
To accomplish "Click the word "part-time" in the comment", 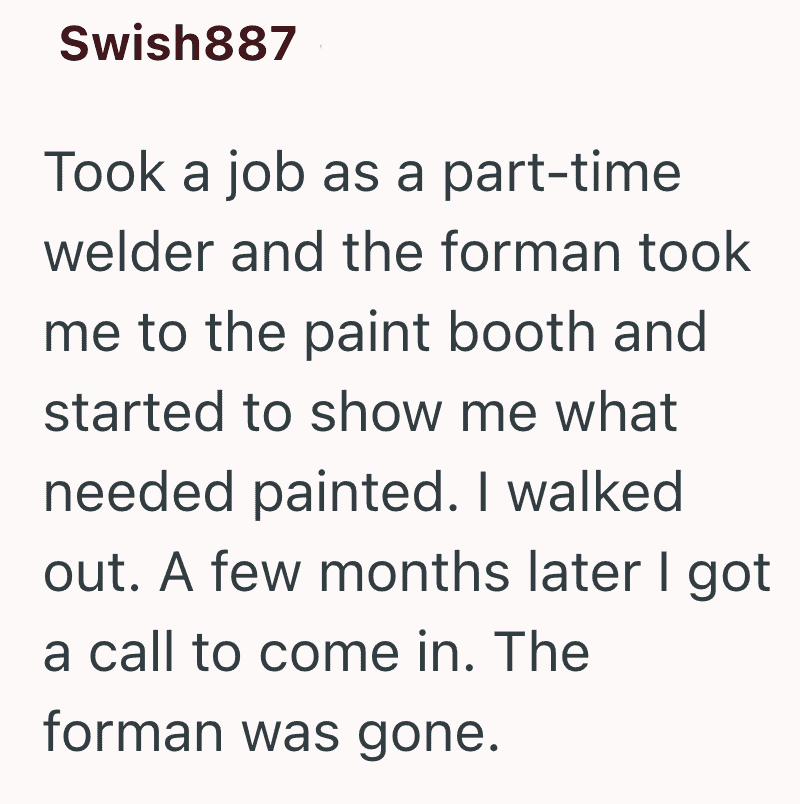I will [562, 174].
